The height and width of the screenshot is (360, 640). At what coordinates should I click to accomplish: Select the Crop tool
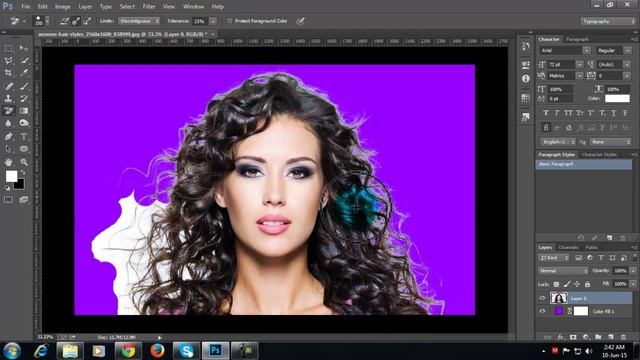coord(8,73)
